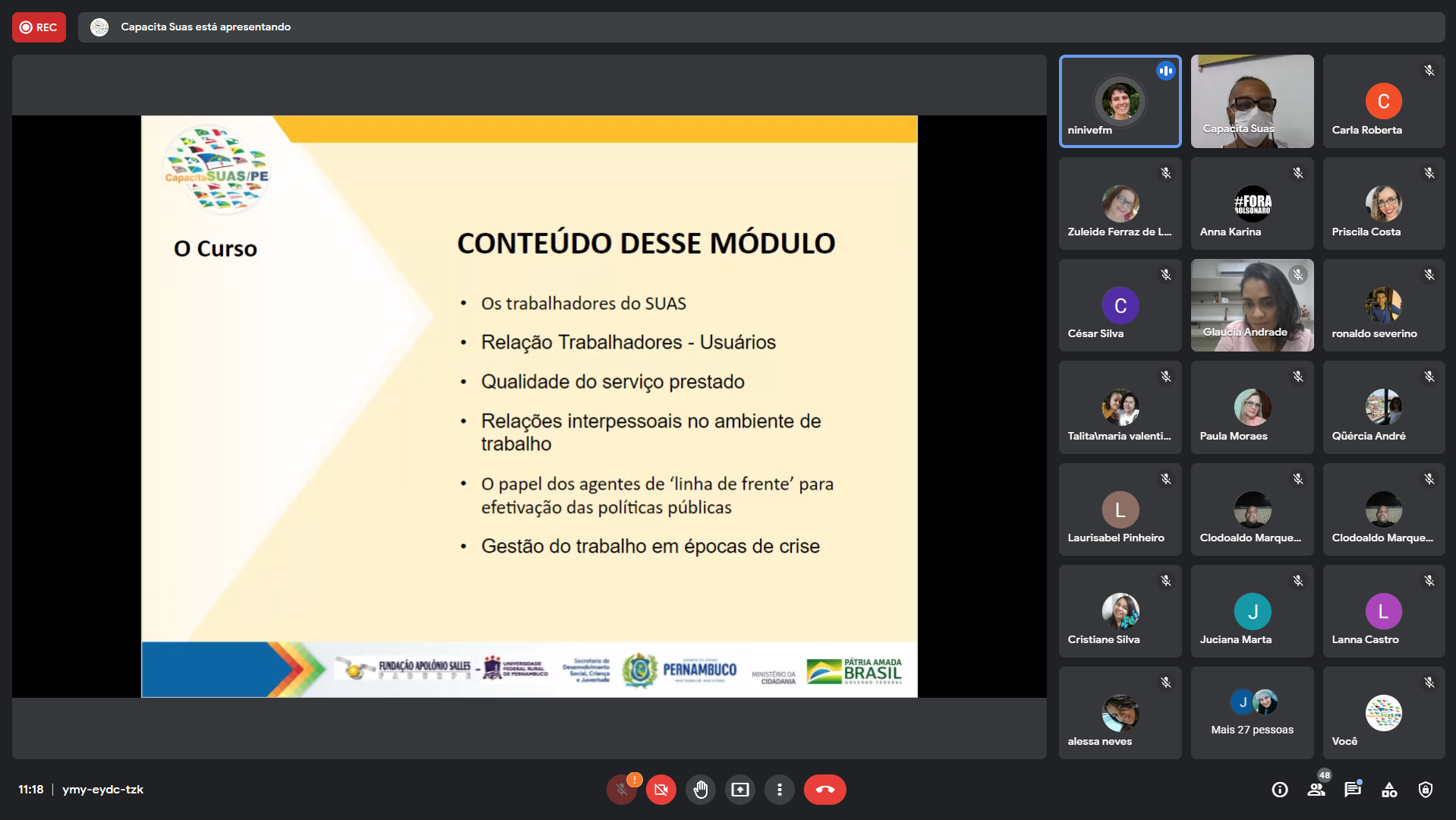1456x820 pixels.
Task: Click the Capacita Suas video tile
Action: click(x=1252, y=101)
